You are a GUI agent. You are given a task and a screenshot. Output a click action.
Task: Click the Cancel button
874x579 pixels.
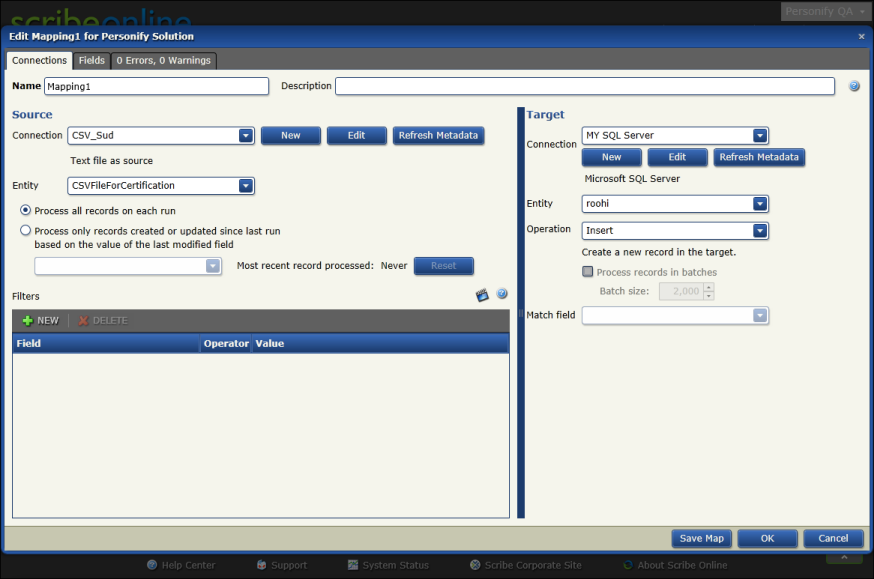(x=833, y=539)
